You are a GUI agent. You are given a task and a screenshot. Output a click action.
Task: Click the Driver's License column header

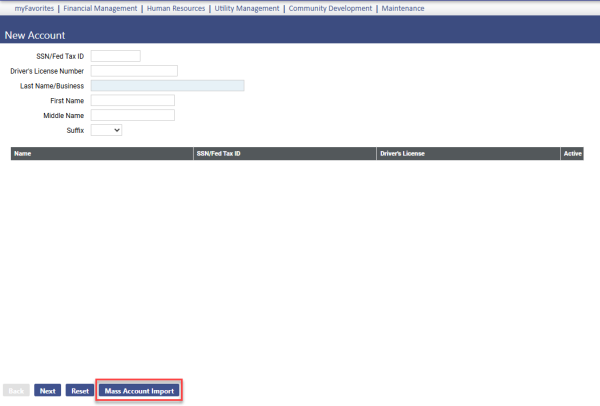click(405, 154)
